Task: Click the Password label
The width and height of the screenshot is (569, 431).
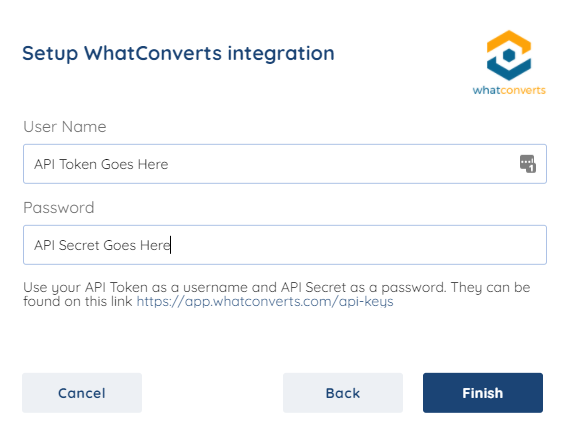Action: coord(58,208)
